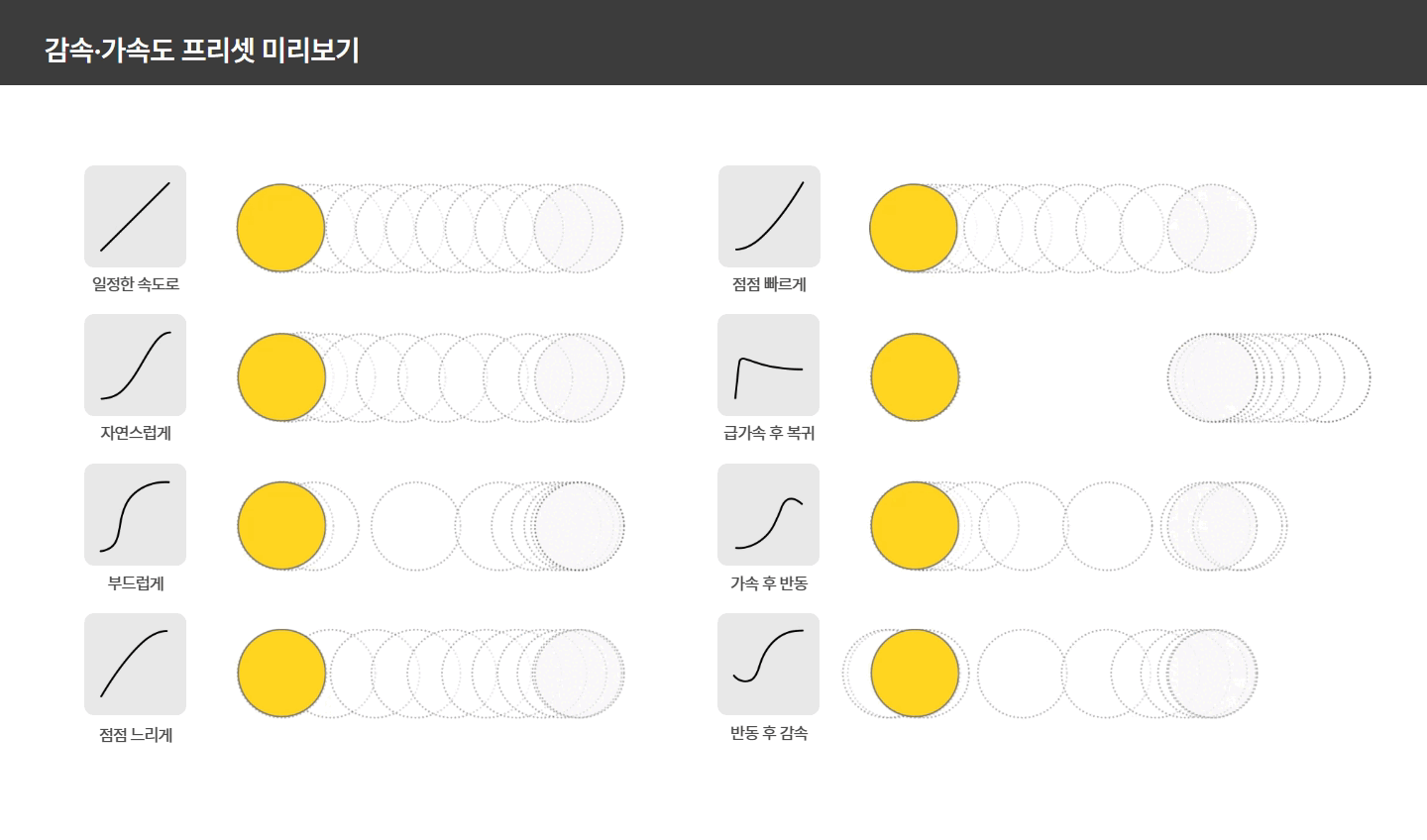Click the 급가속 후 복귀 label text

(x=769, y=433)
